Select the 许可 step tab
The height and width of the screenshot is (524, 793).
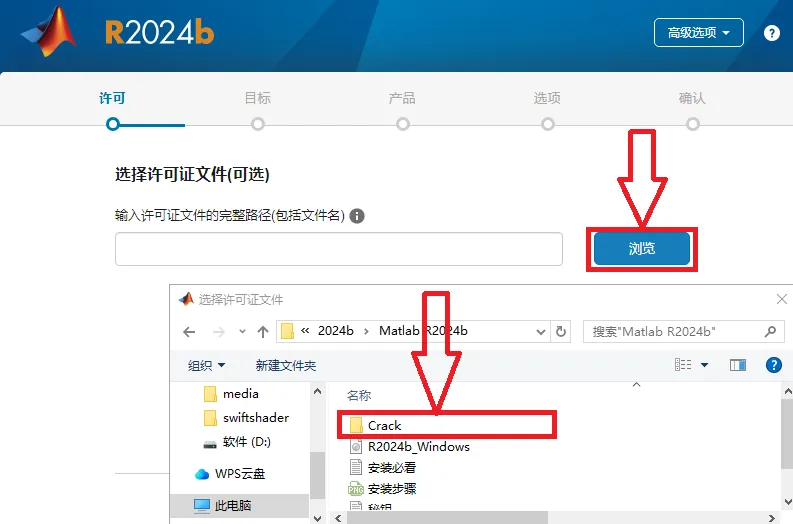click(112, 98)
